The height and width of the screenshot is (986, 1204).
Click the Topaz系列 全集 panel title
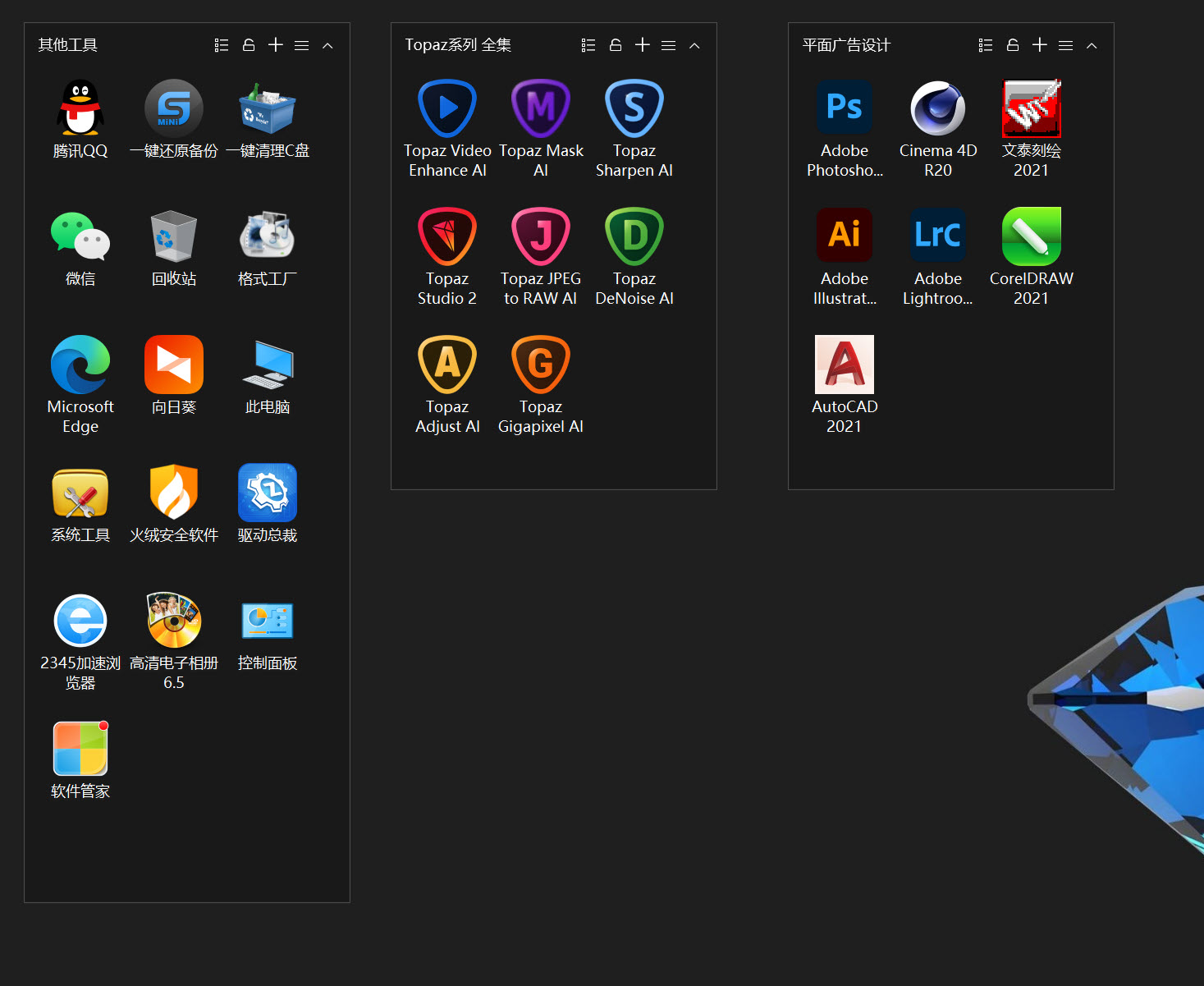(x=458, y=45)
